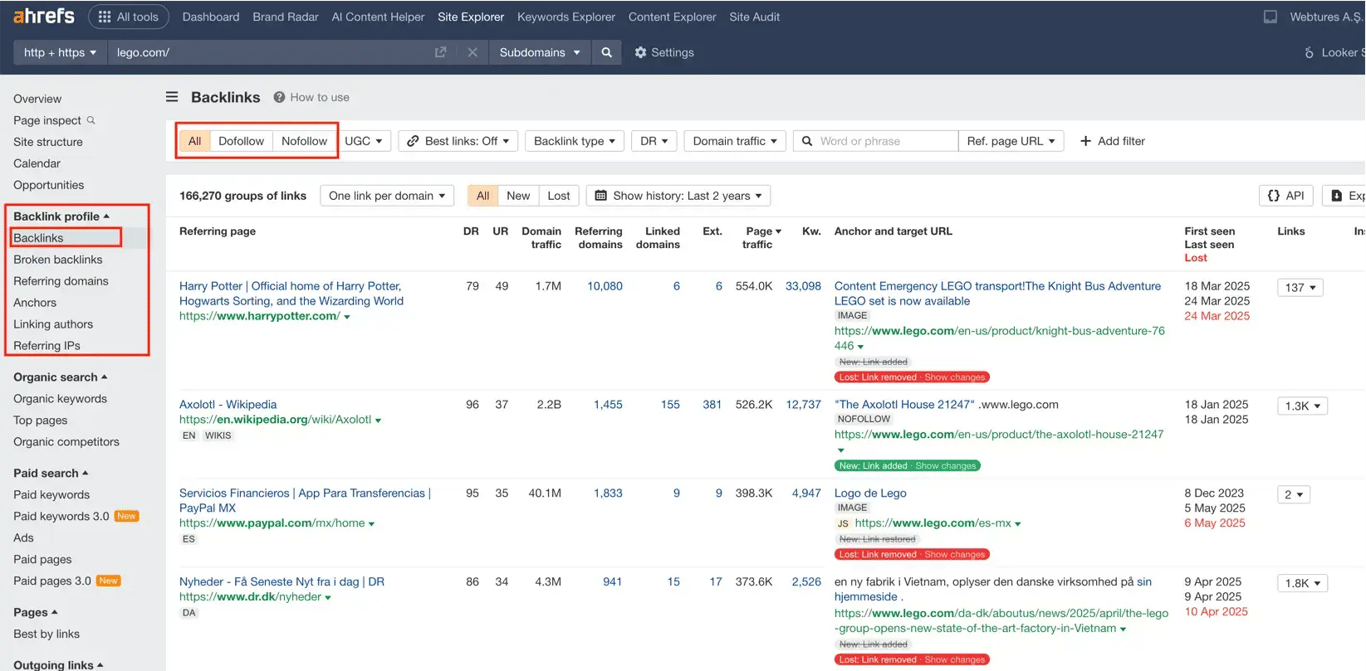Click the Add filter button
The image size is (1366, 671).
coord(1112,141)
